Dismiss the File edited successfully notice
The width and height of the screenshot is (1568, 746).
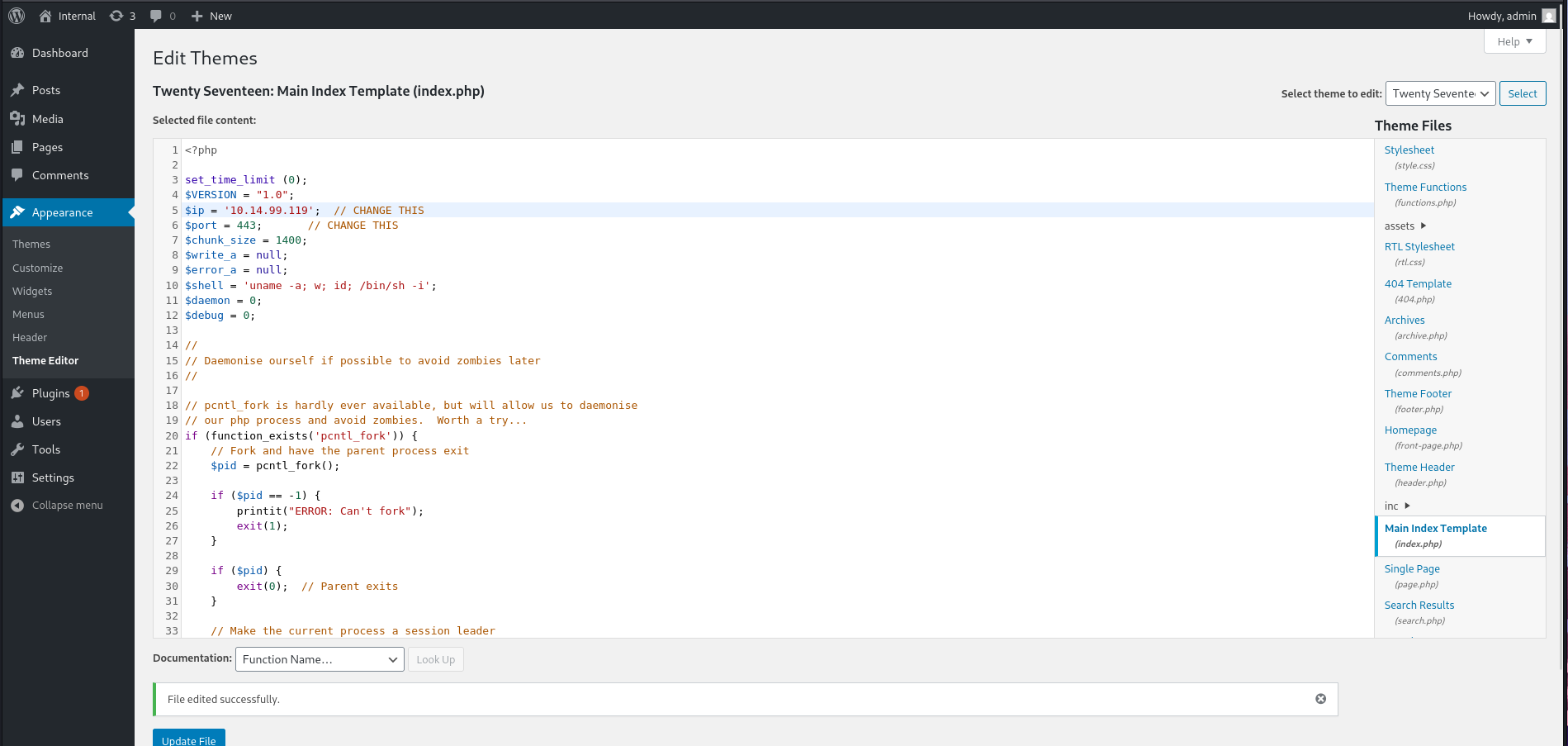tap(1321, 699)
